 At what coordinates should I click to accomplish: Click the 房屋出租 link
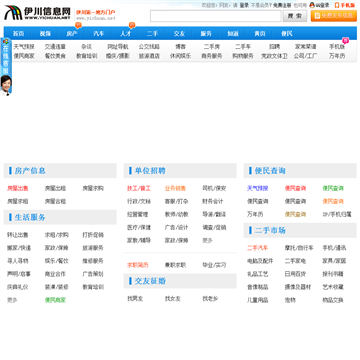(x=55, y=188)
